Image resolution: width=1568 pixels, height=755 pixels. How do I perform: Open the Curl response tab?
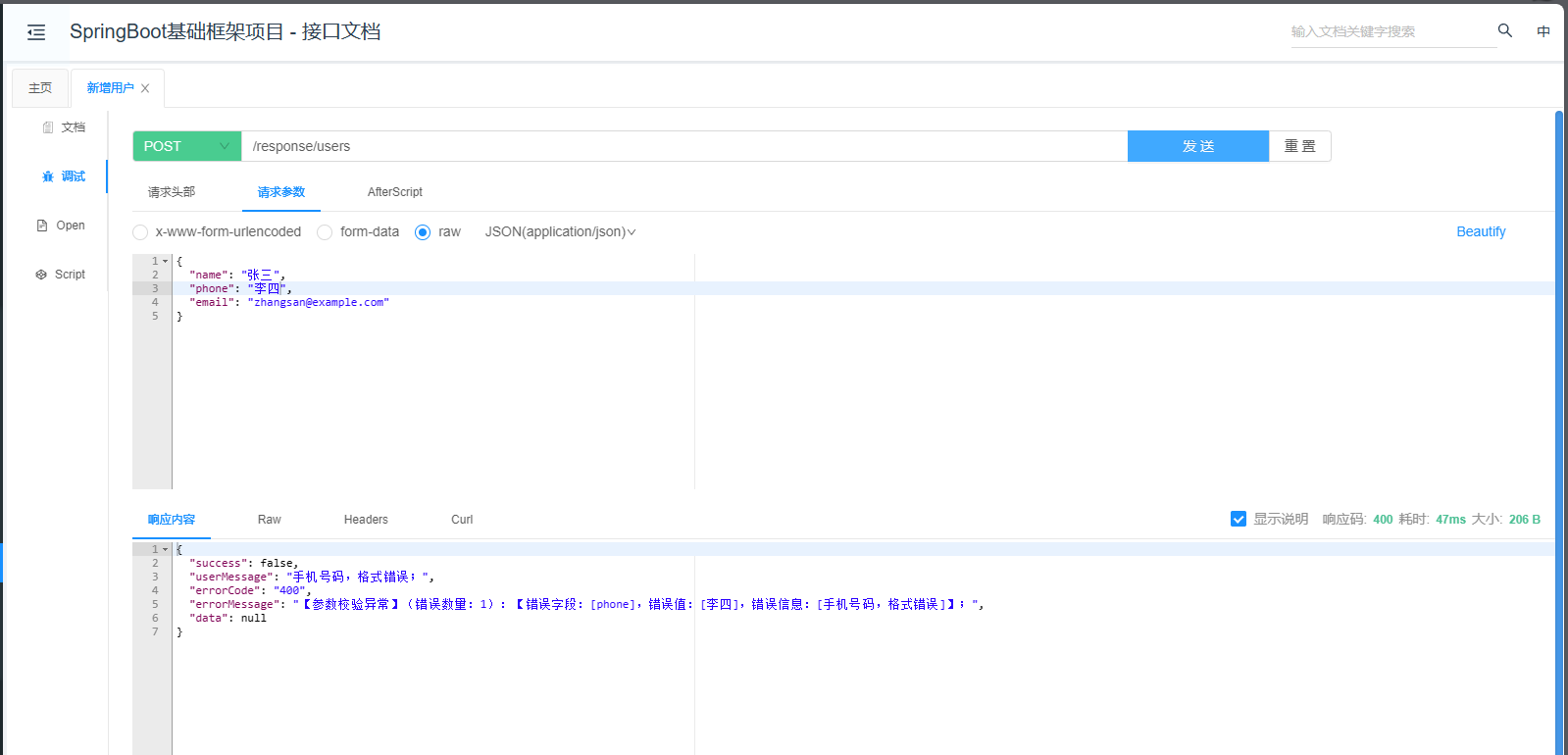[x=462, y=520]
